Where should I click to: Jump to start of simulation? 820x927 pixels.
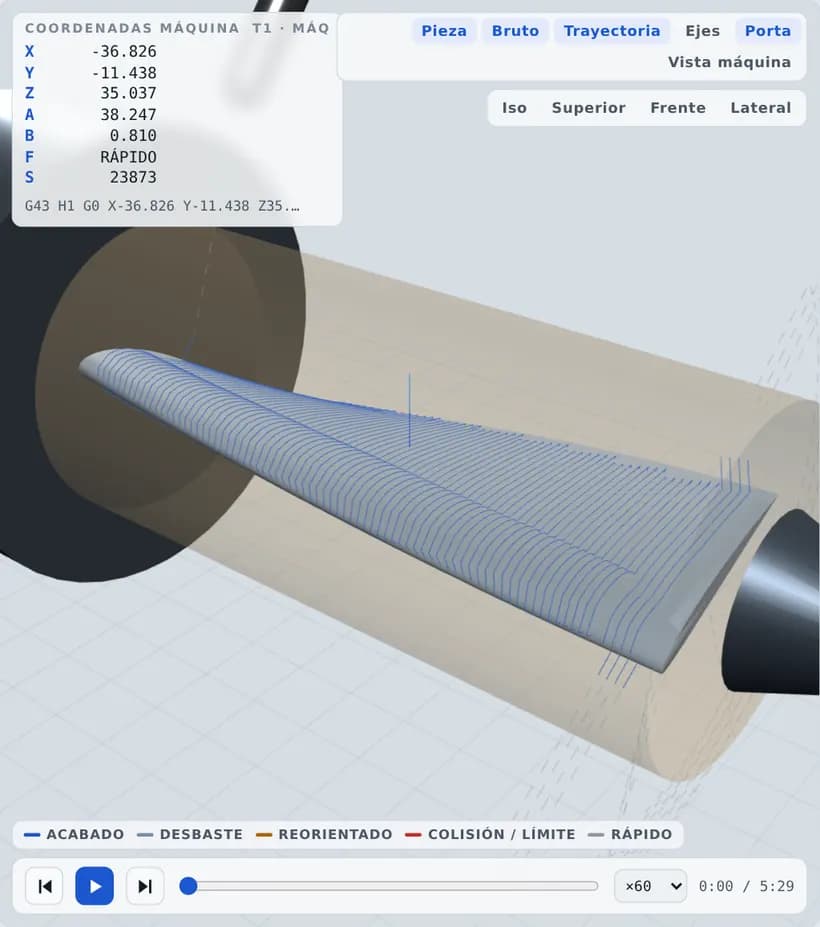point(44,886)
